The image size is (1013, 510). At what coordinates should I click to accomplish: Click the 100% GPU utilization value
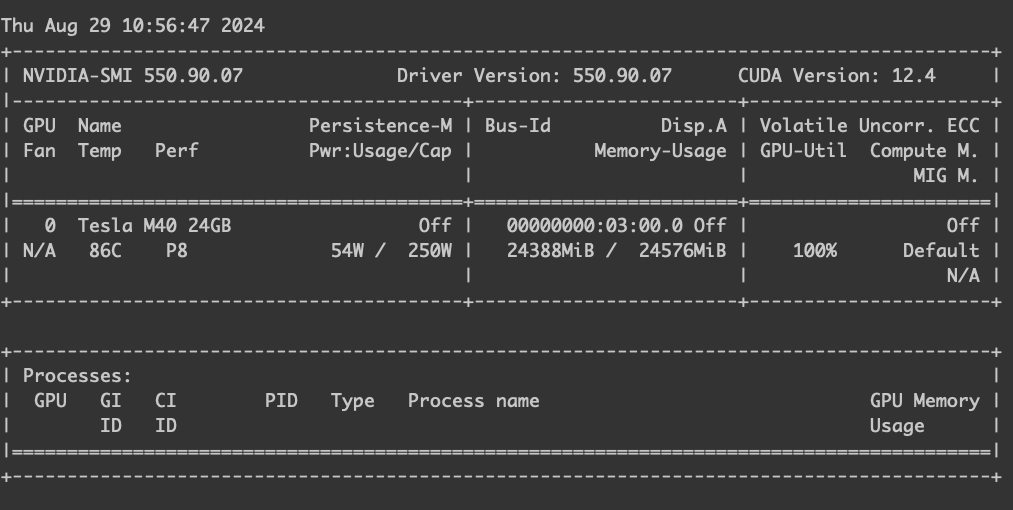pos(815,251)
